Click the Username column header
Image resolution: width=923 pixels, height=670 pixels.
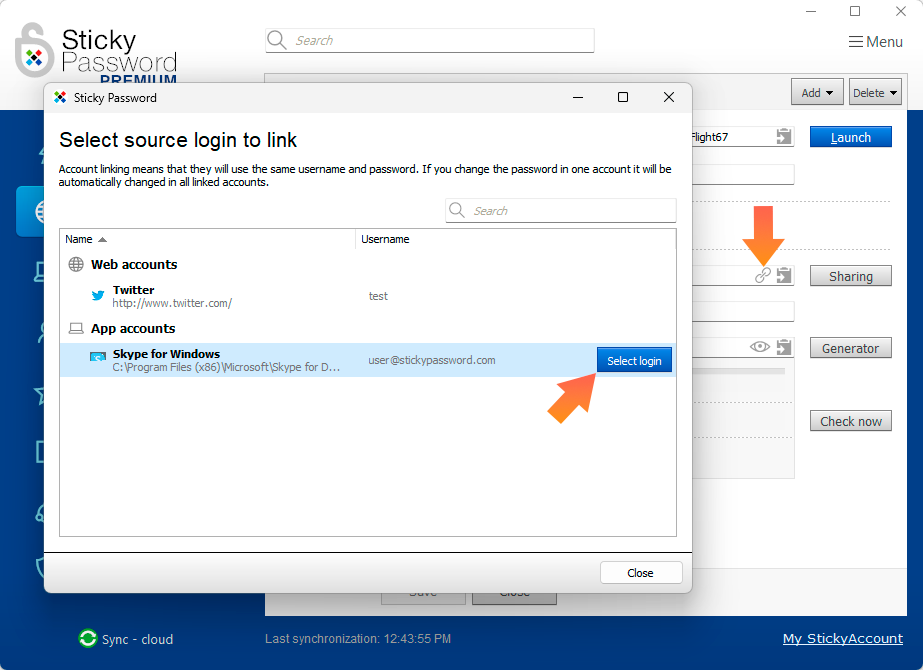click(515, 239)
